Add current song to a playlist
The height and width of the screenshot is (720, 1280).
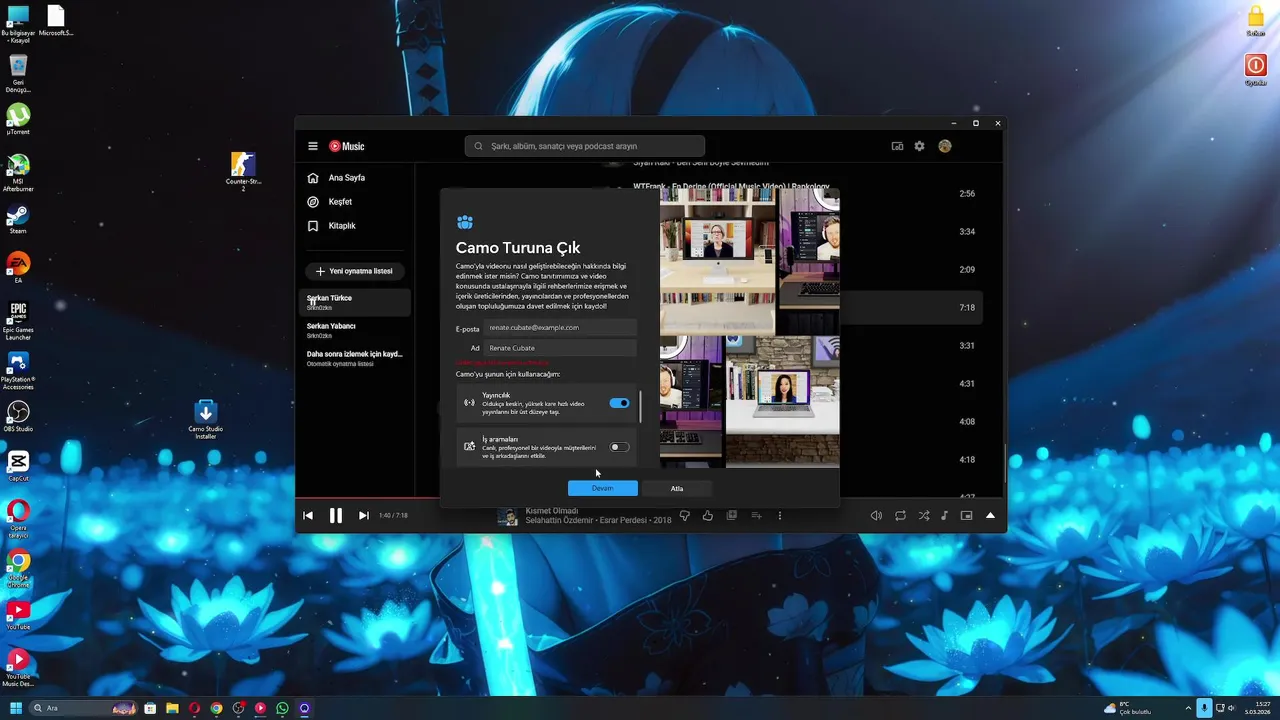756,515
